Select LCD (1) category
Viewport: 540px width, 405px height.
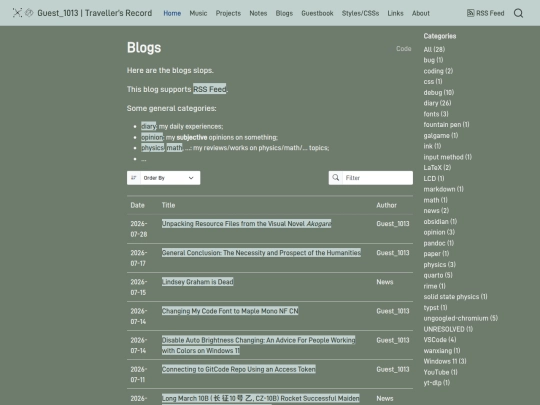[434, 178]
